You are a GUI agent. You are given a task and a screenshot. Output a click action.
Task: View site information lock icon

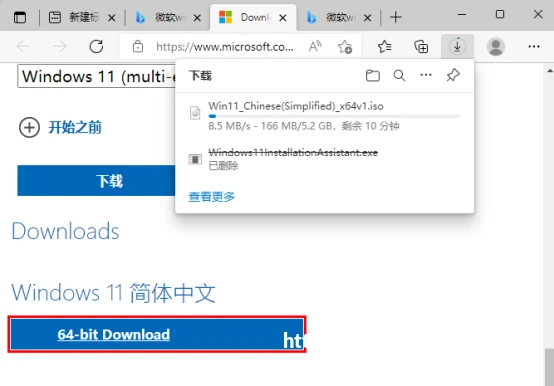pos(138,46)
